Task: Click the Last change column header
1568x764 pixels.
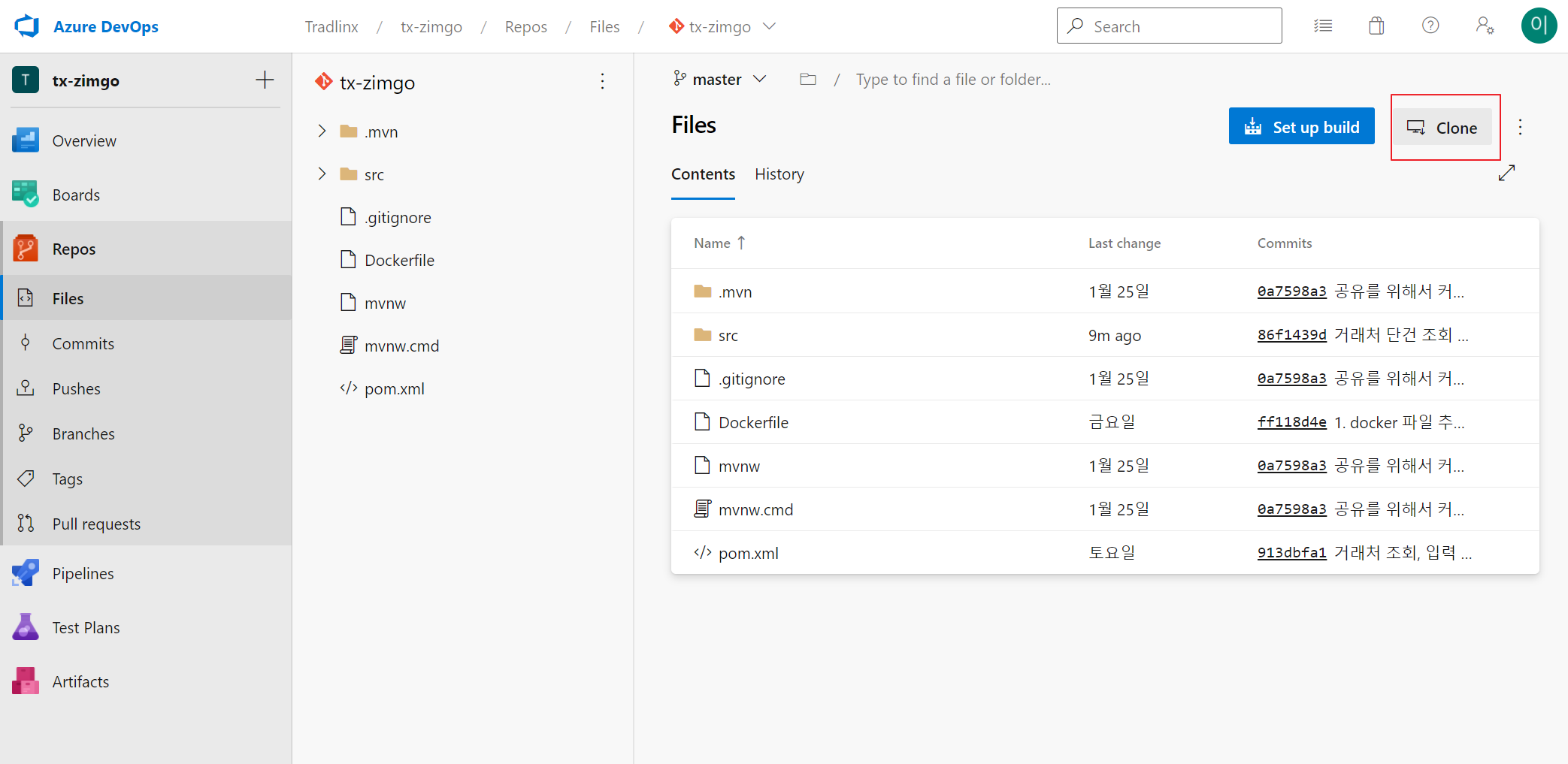Action: (1125, 243)
